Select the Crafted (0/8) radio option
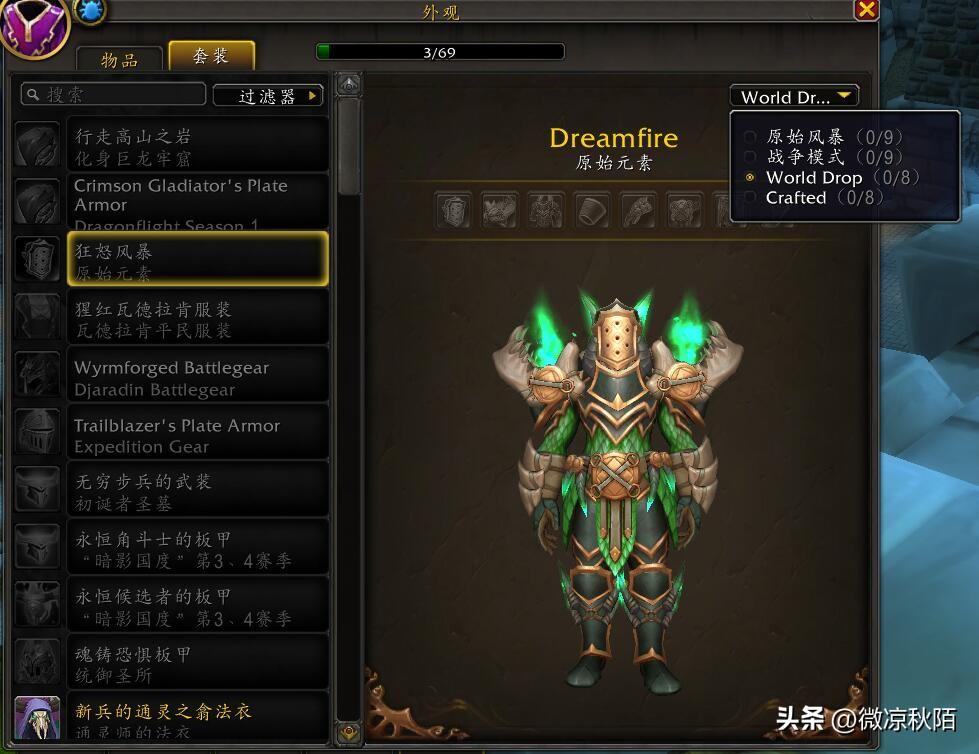The width and height of the screenshot is (979, 754). (x=750, y=197)
